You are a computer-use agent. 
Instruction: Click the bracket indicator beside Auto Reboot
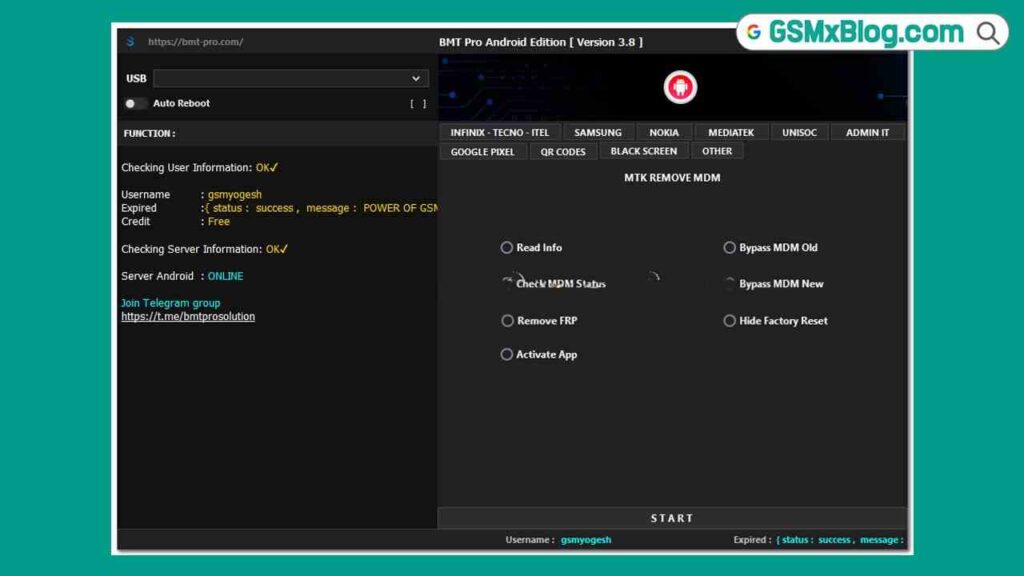click(x=418, y=104)
